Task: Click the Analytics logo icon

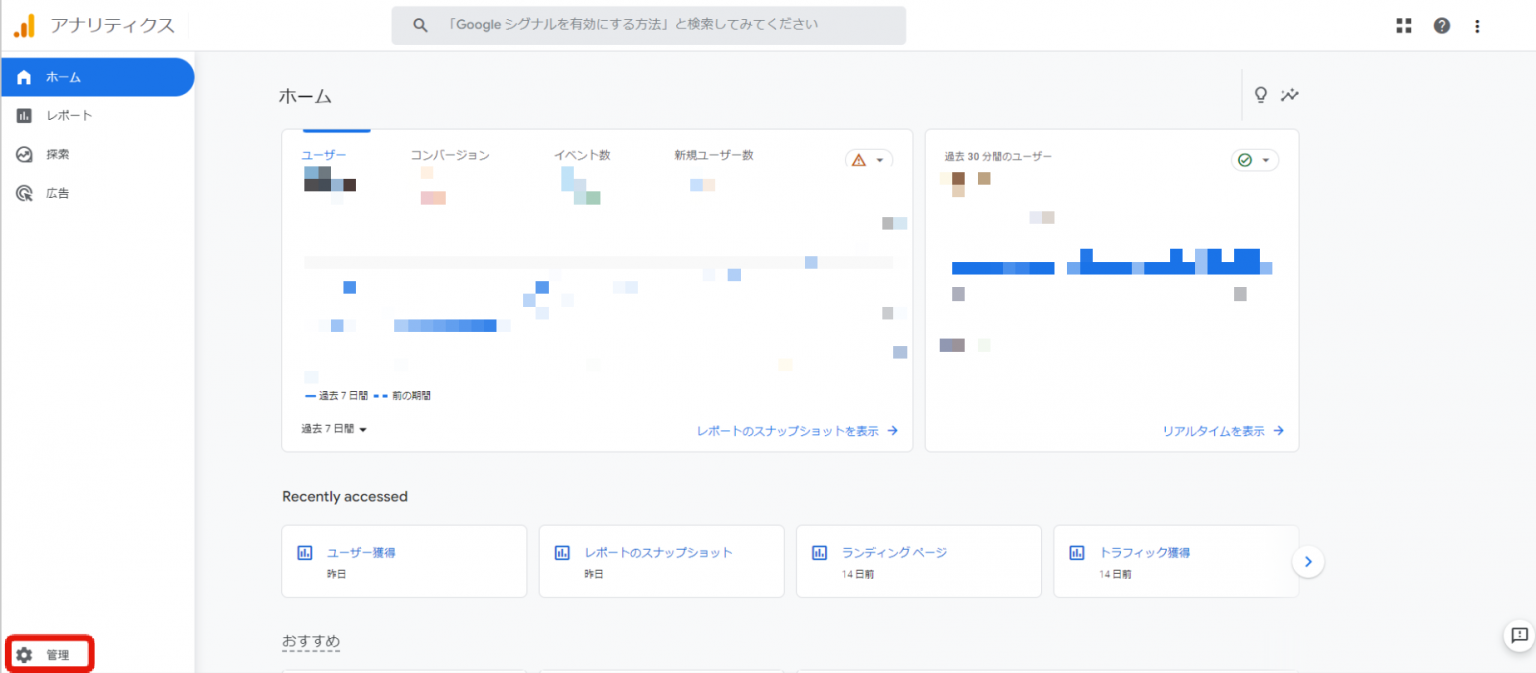Action: point(24,26)
